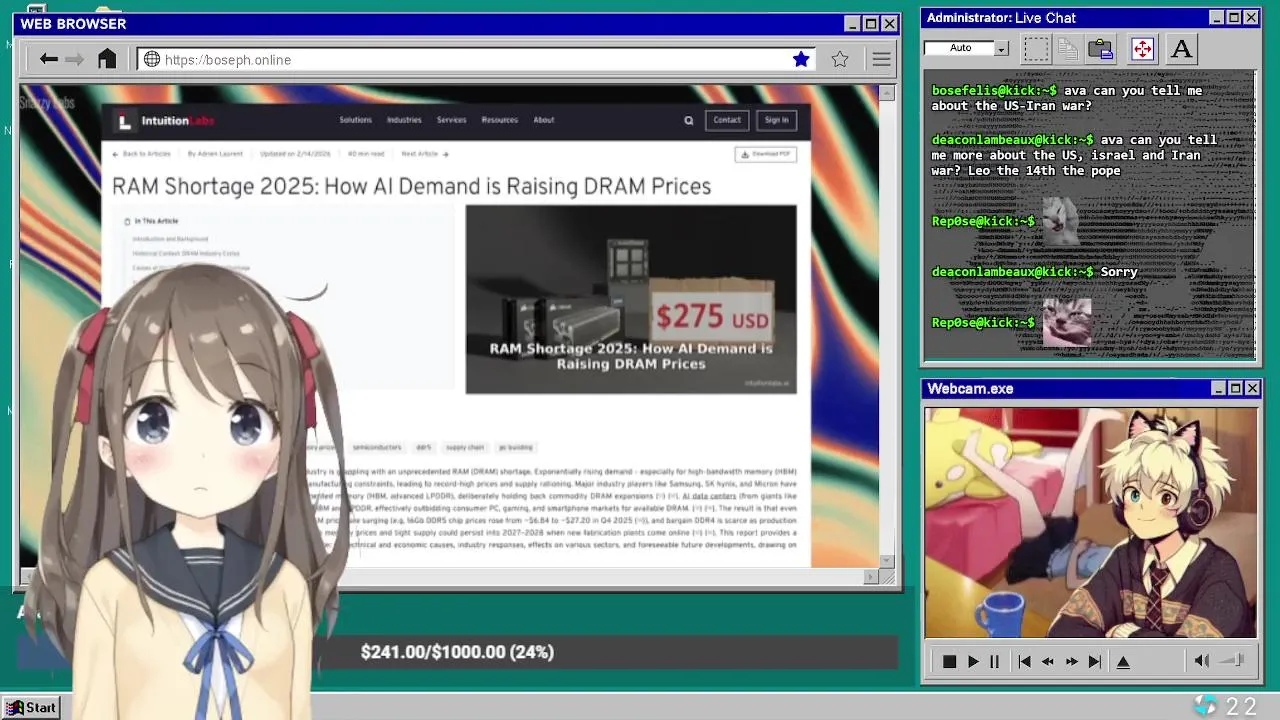Viewport: 1280px width, 720px height.
Task: Click the letter A font icon
Action: pyautogui.click(x=1181, y=49)
